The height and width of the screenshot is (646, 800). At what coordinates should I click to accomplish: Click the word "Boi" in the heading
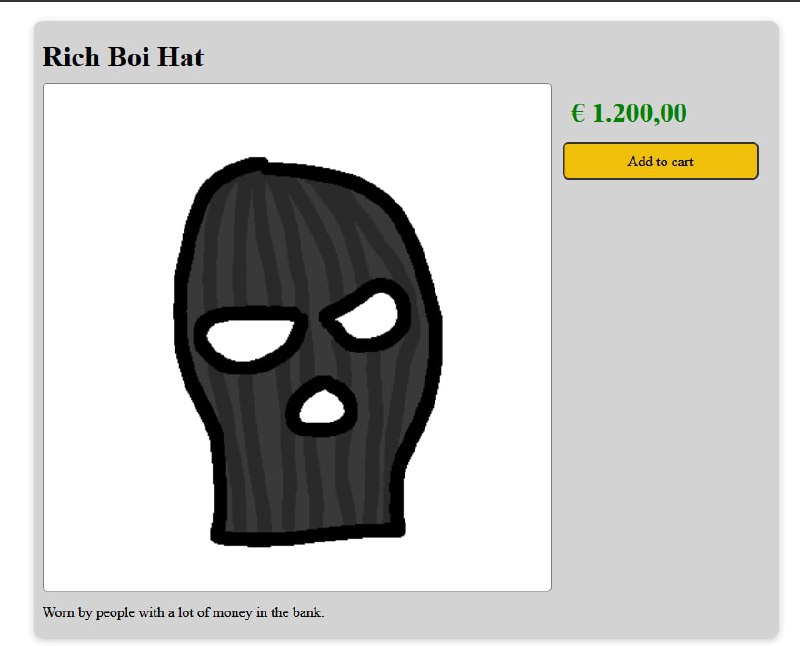(128, 57)
